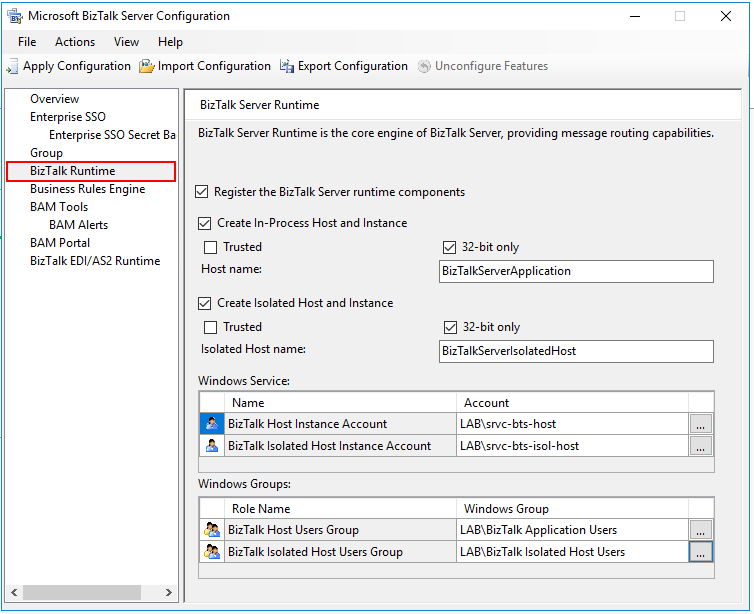This screenshot has height=614, width=754.
Task: Click the LAB\srvc-bts-isol-host account cell
Action: (x=572, y=446)
